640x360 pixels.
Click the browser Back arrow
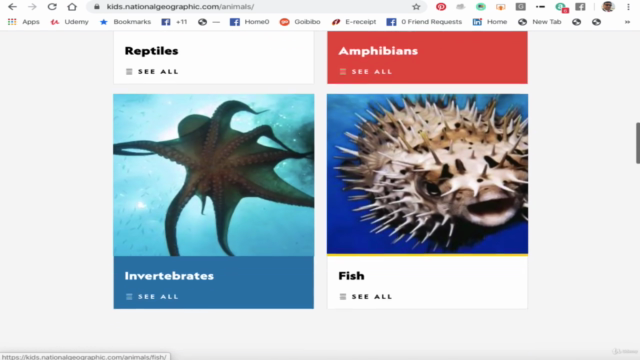[12, 7]
